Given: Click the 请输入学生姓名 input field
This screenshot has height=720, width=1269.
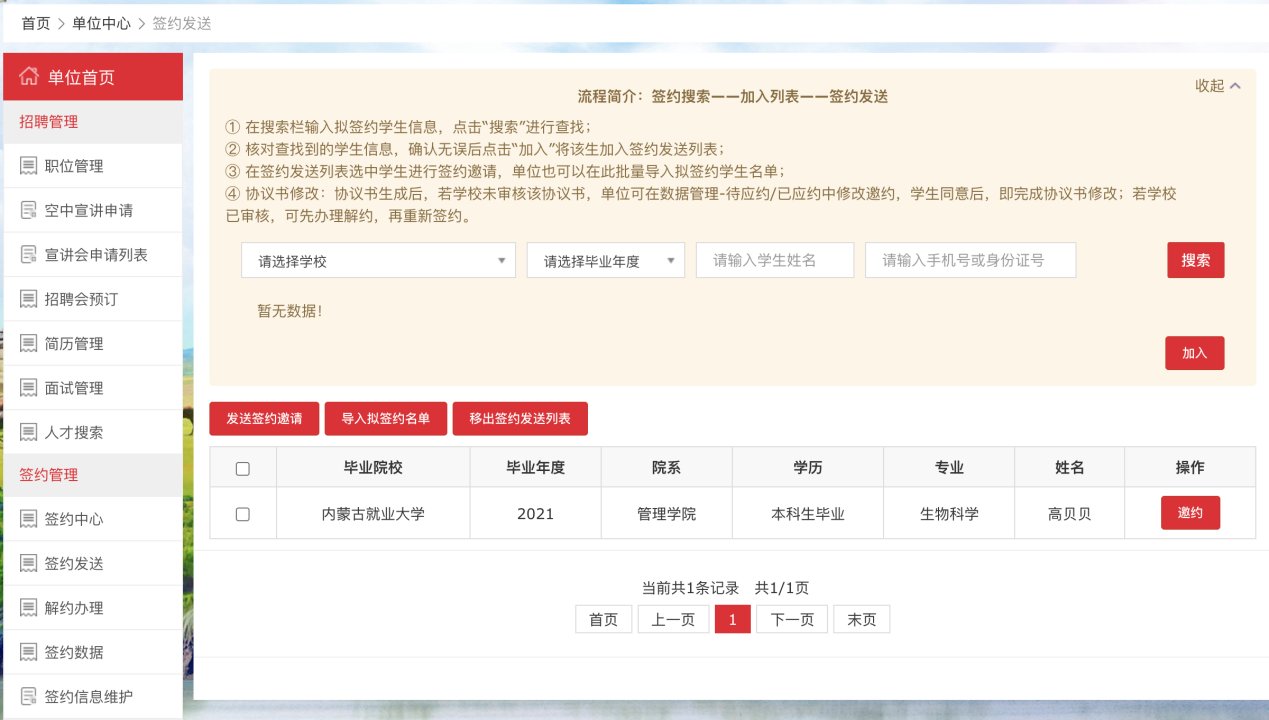Looking at the screenshot, I should coord(774,260).
